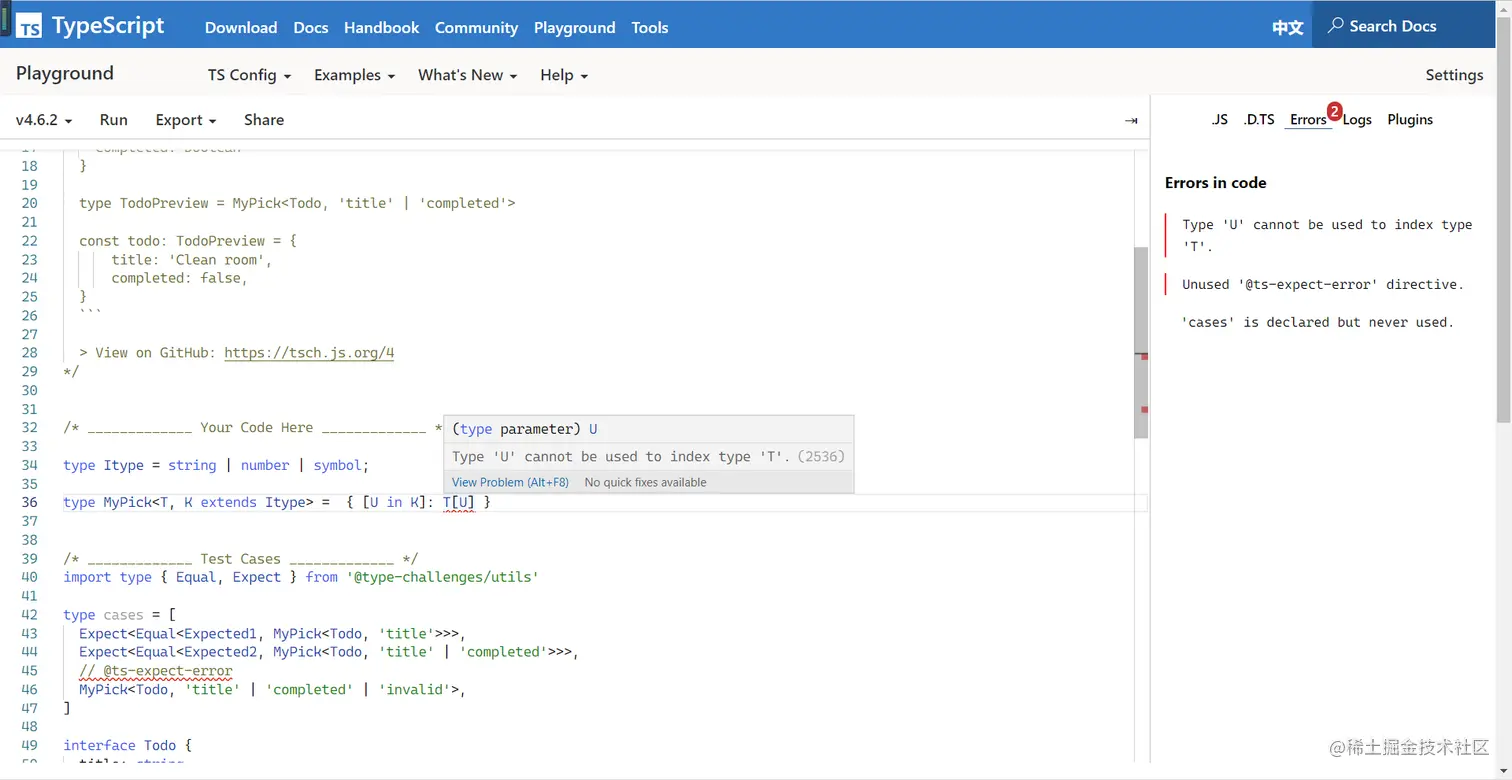Click 'type TodoPreview' on line 20
The height and width of the screenshot is (780, 1512).
[x=145, y=203]
